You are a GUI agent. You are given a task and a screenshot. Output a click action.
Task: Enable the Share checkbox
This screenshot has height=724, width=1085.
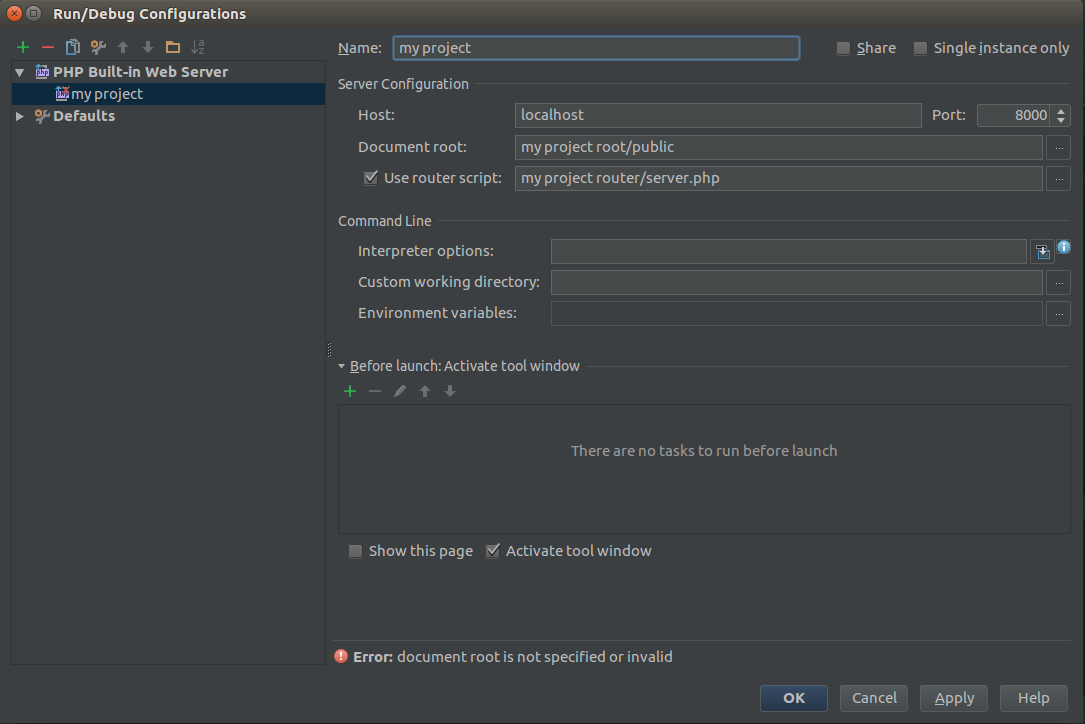844,48
